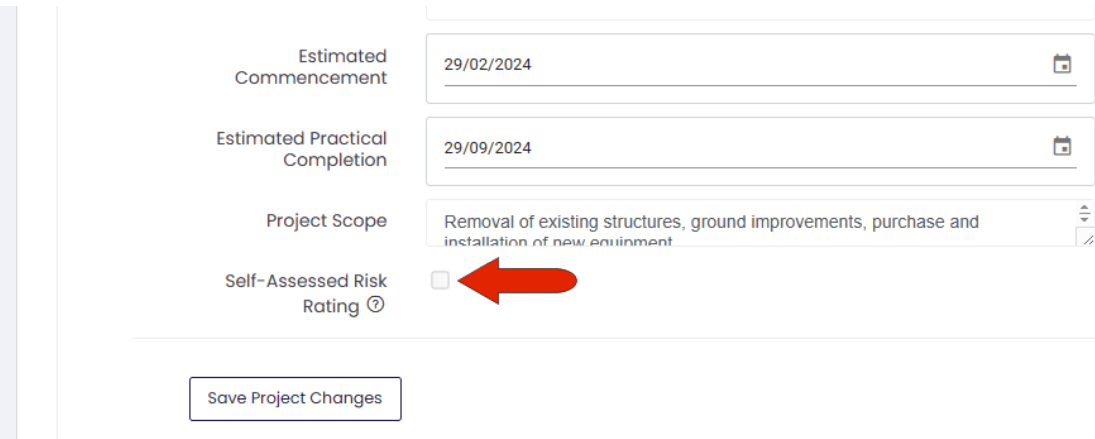Click the Estimated Commencement label

pyautogui.click(x=311, y=67)
